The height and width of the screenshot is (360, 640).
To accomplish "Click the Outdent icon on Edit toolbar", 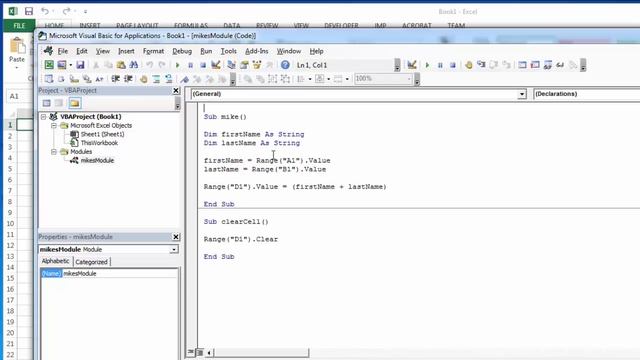I will [128, 79].
